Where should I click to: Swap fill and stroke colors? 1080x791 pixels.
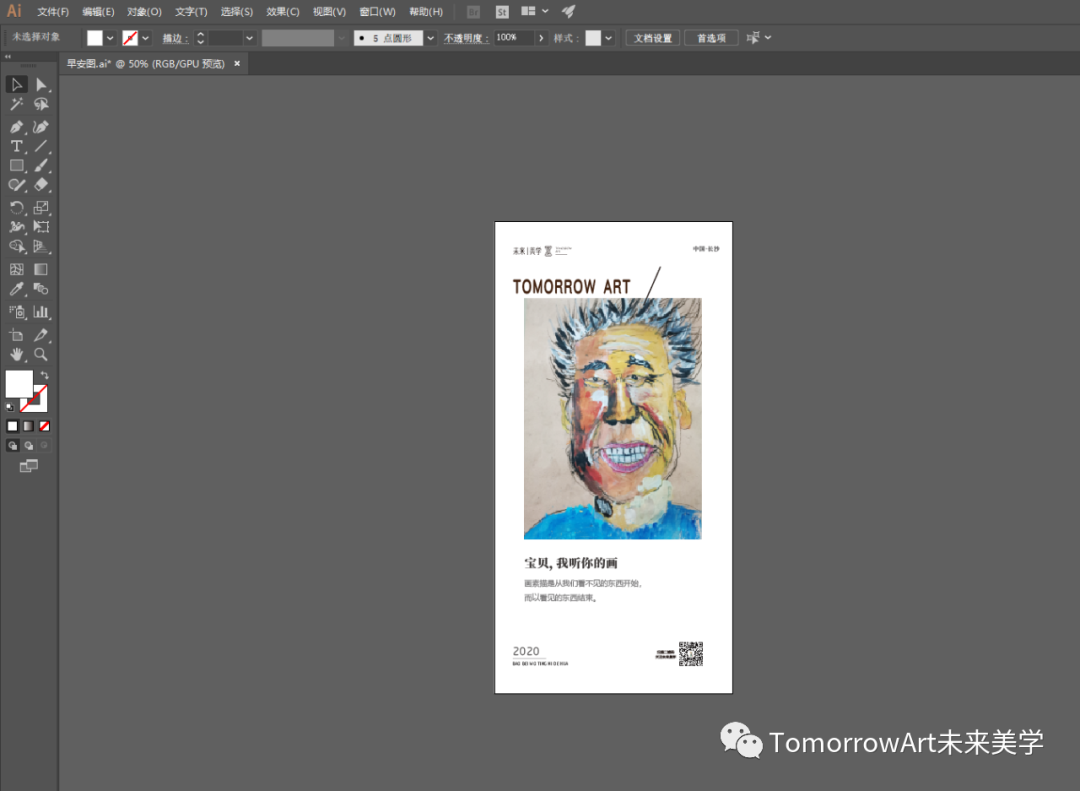coord(44,376)
